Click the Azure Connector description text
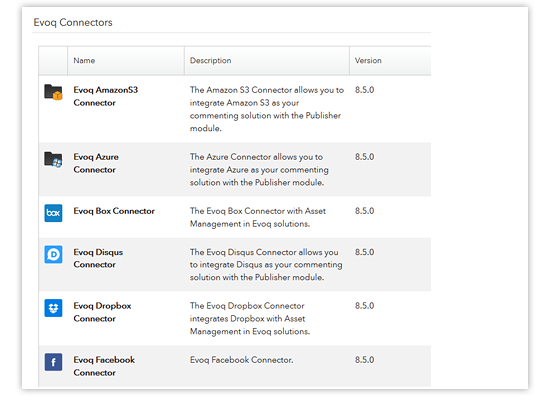Viewport: 550px width, 405px height. 259,170
